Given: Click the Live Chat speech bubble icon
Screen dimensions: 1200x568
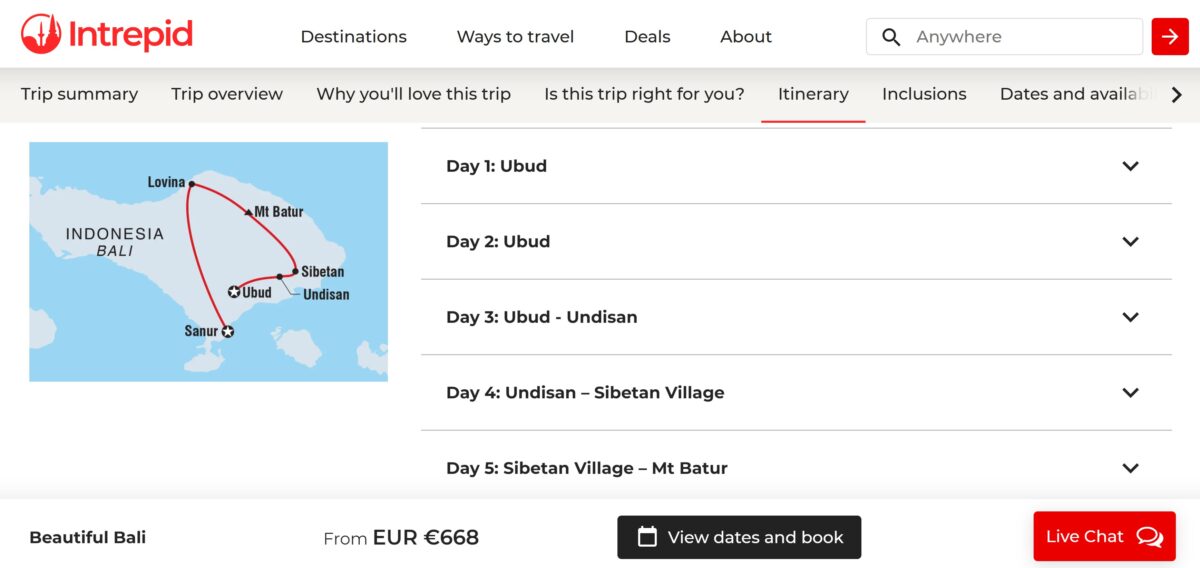Looking at the screenshot, I should point(1149,537).
